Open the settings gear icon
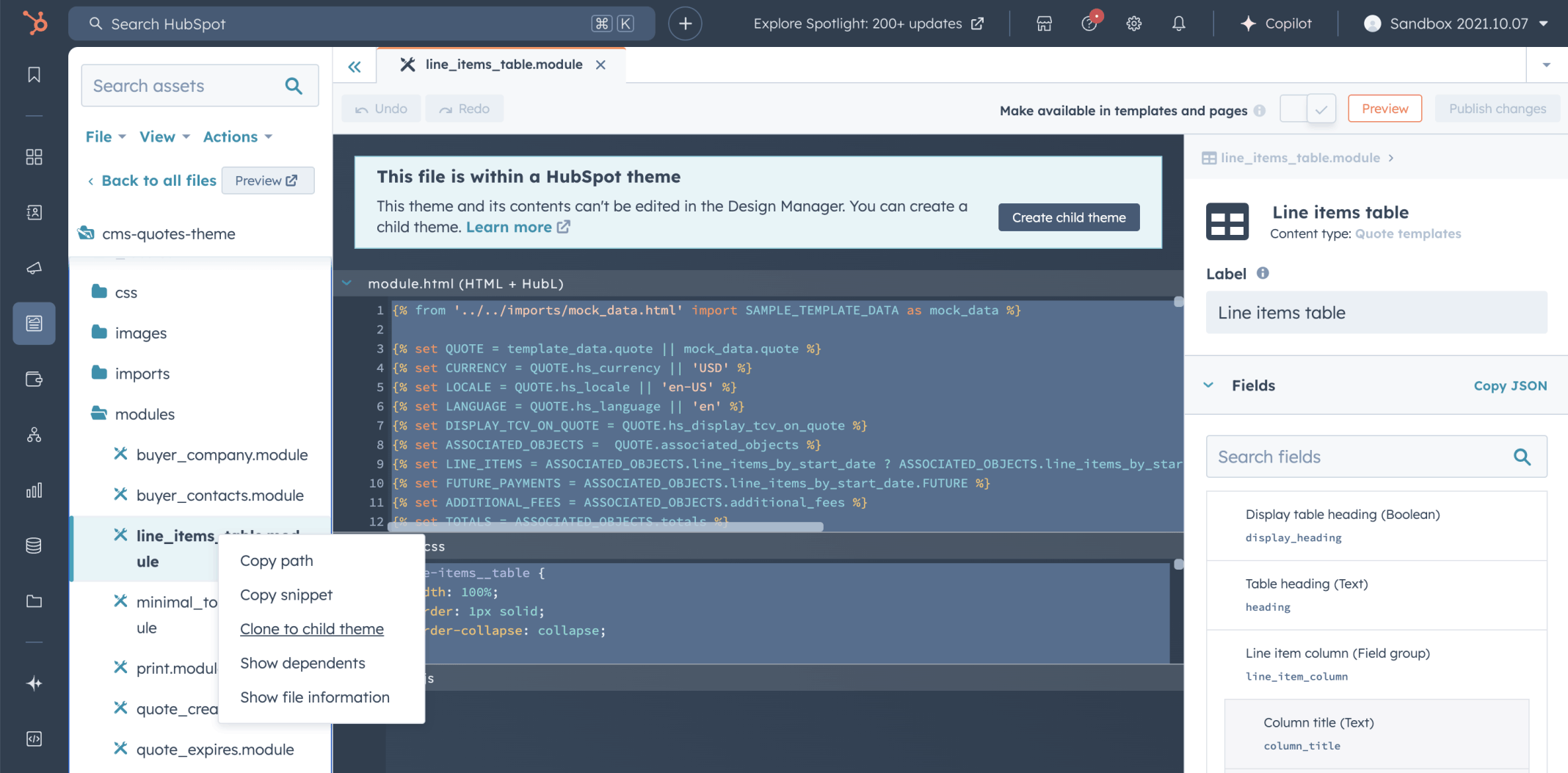This screenshot has width=1568, height=773. tap(1134, 23)
